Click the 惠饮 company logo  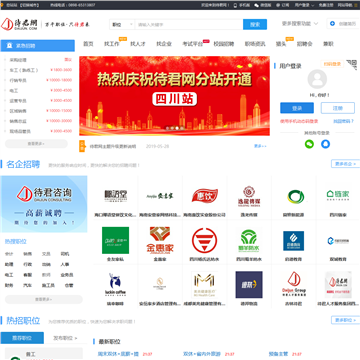tap(205, 196)
